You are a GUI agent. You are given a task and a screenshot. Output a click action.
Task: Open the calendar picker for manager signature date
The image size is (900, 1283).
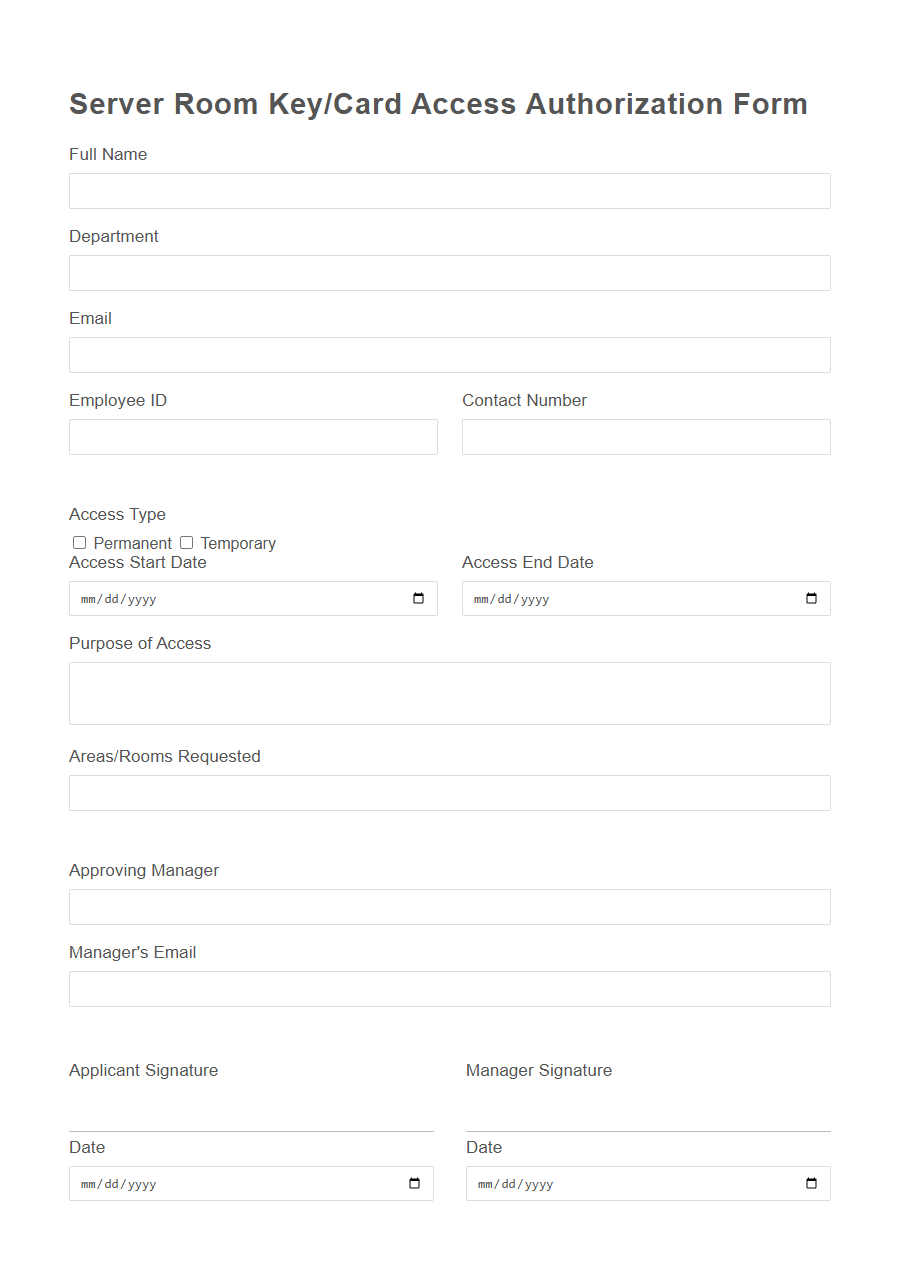[810, 1183]
